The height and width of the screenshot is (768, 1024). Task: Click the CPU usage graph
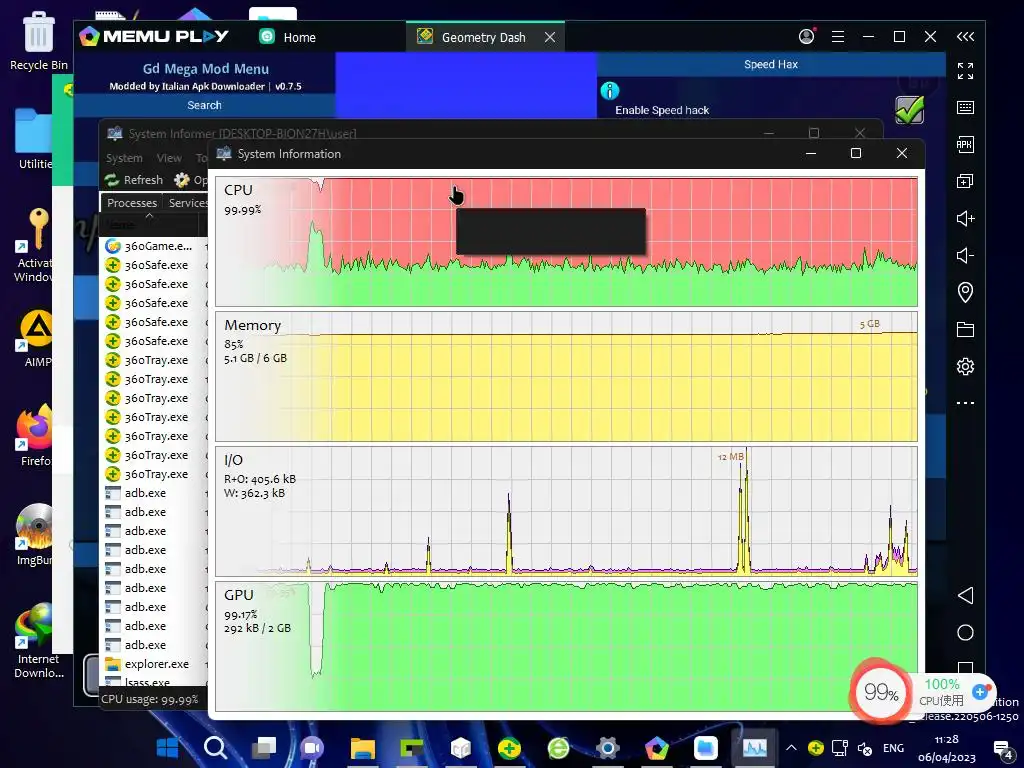(566, 242)
